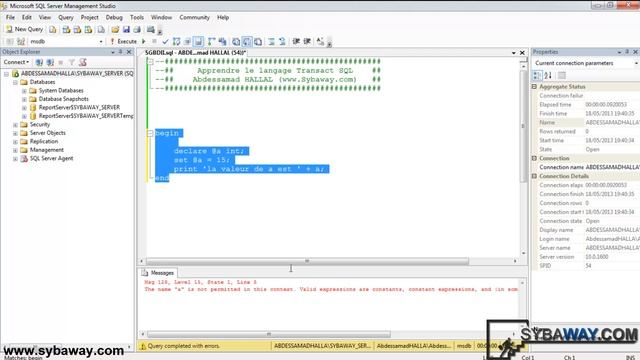Open the Tools menu

[x=137, y=18]
